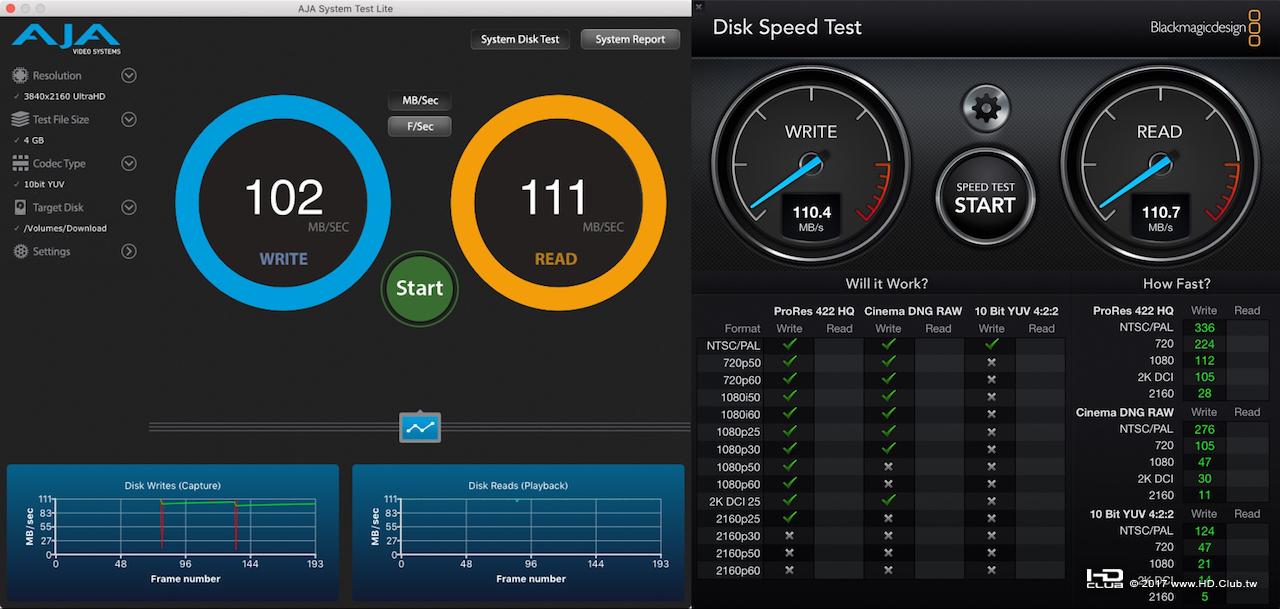The image size is (1280, 609).
Task: Open the AJA Settings arrow
Action: 129,252
